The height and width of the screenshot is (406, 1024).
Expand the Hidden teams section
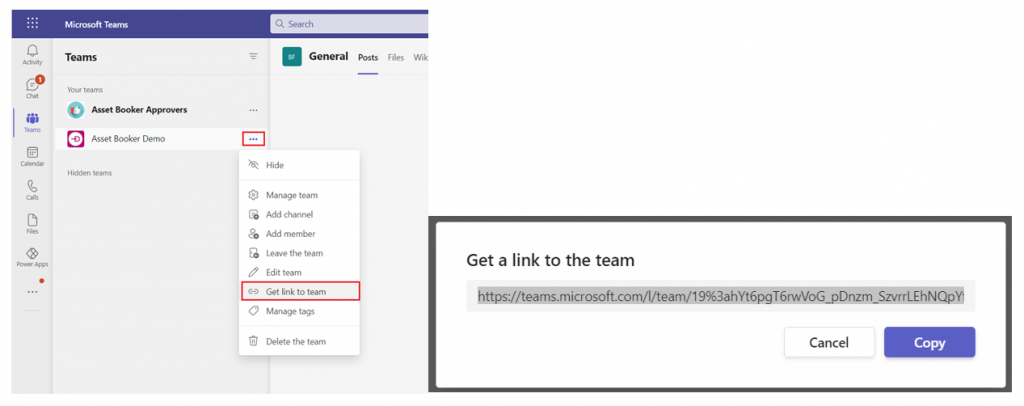(89, 173)
